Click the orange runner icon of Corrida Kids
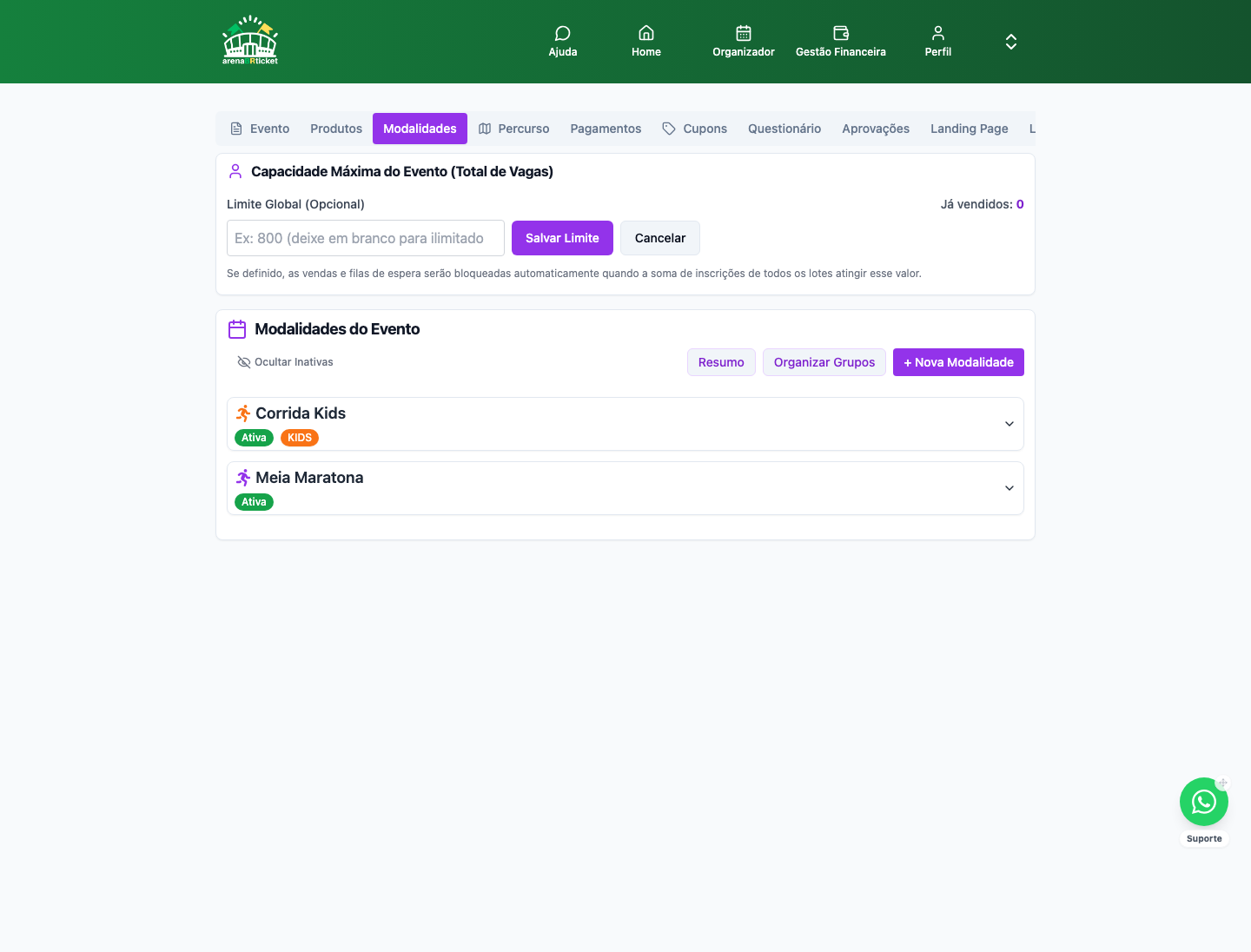This screenshot has height=952, width=1251. pos(243,413)
